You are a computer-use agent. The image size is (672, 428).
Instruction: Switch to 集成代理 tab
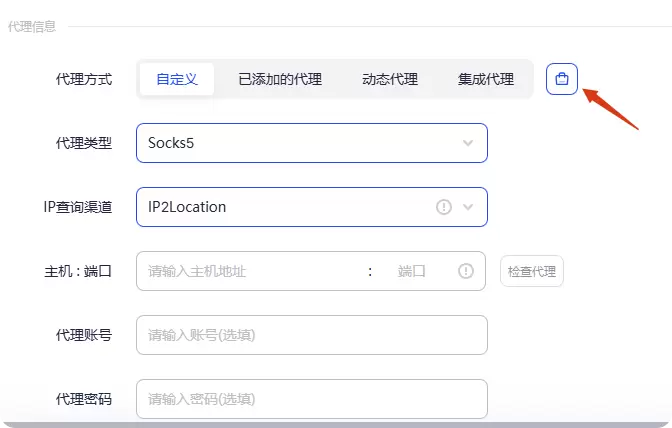pyautogui.click(x=486, y=79)
